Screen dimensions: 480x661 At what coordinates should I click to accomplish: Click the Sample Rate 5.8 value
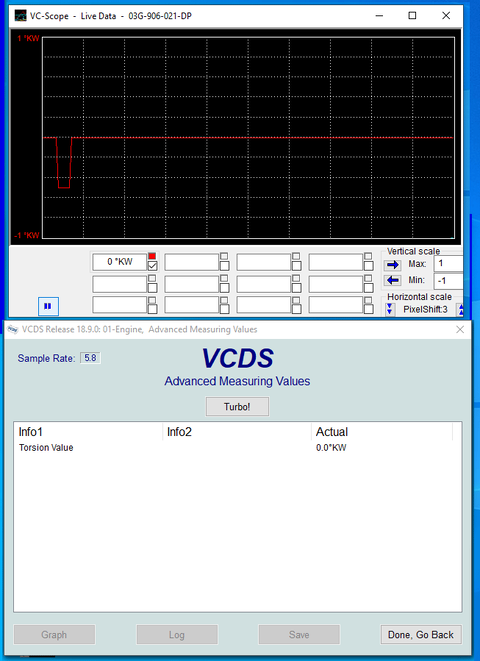91,358
